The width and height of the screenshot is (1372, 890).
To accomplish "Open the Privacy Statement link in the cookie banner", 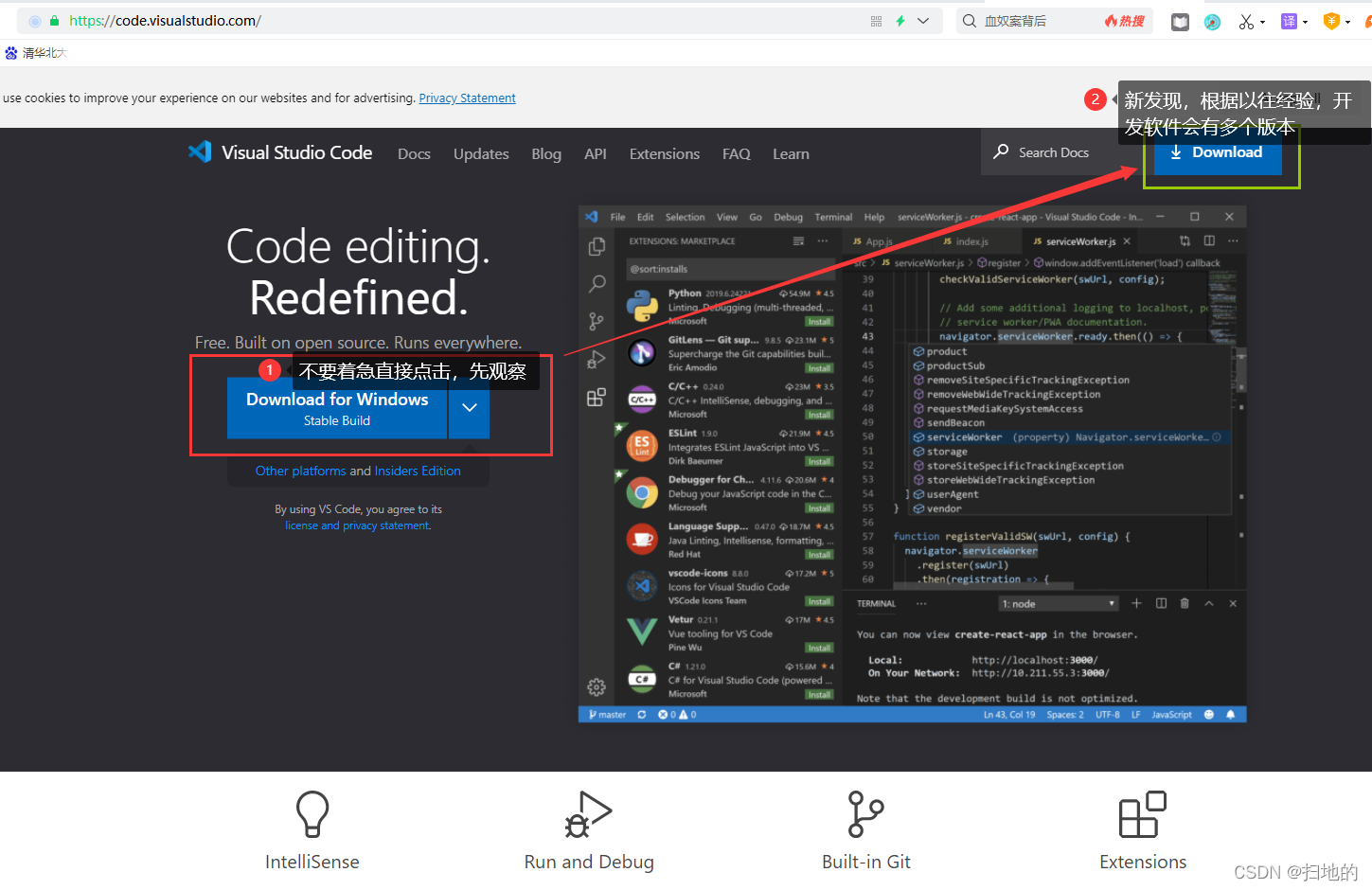I will [x=467, y=98].
